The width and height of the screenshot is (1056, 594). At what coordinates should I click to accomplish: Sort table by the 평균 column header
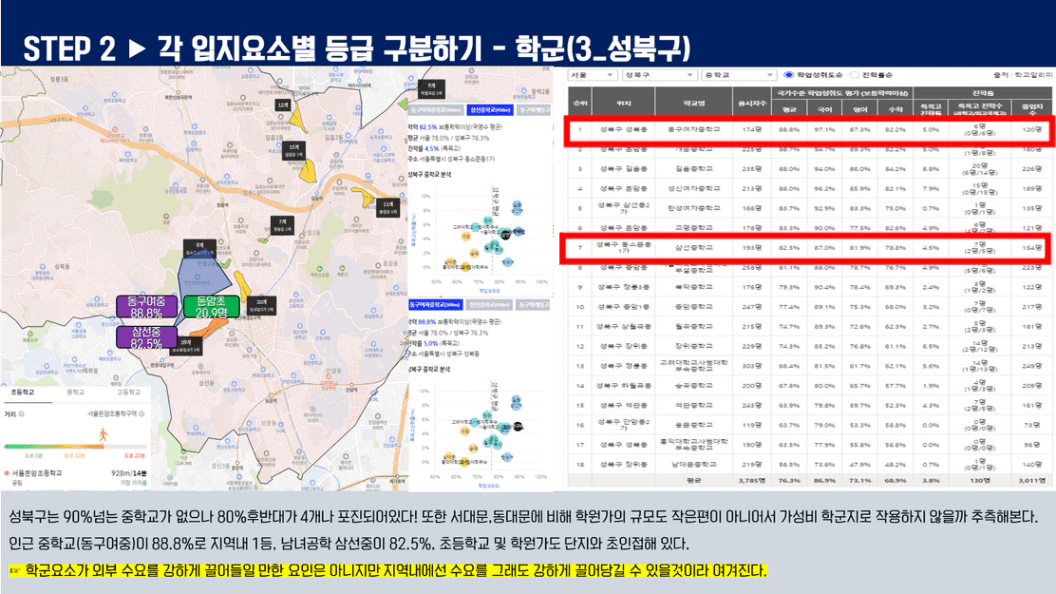coord(789,109)
